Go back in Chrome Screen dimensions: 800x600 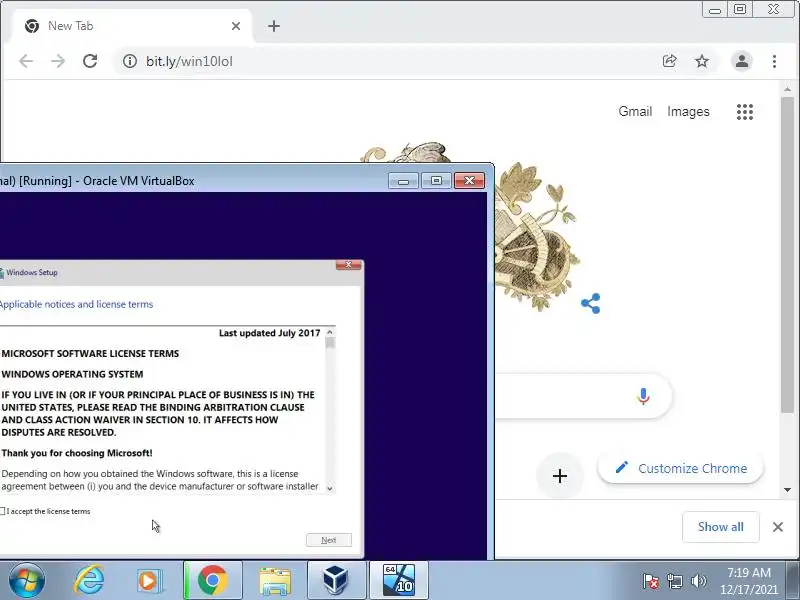(26, 61)
